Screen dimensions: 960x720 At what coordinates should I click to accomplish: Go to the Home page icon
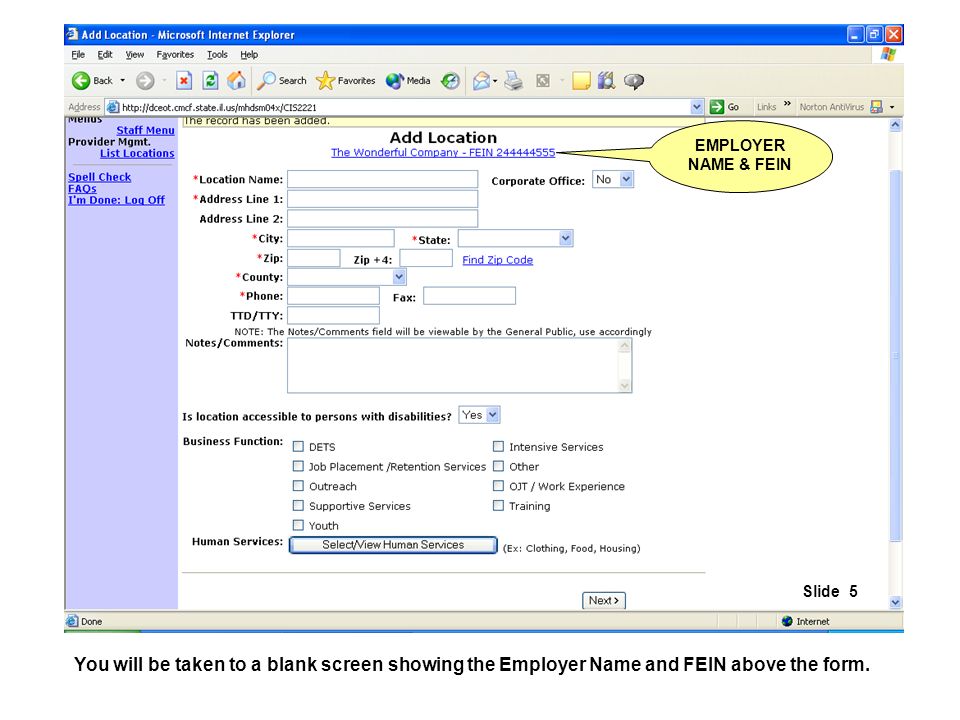point(236,80)
